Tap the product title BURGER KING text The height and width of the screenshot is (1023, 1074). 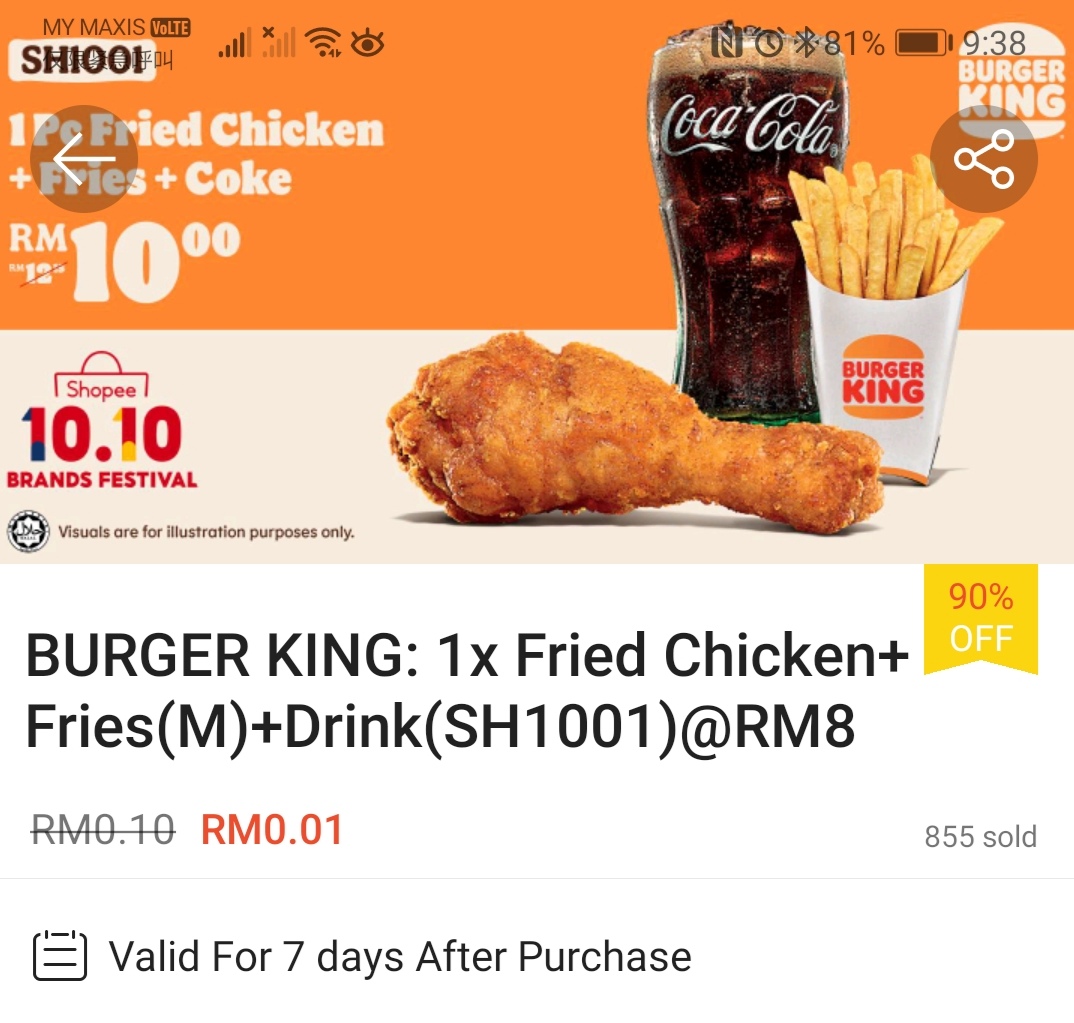468,690
